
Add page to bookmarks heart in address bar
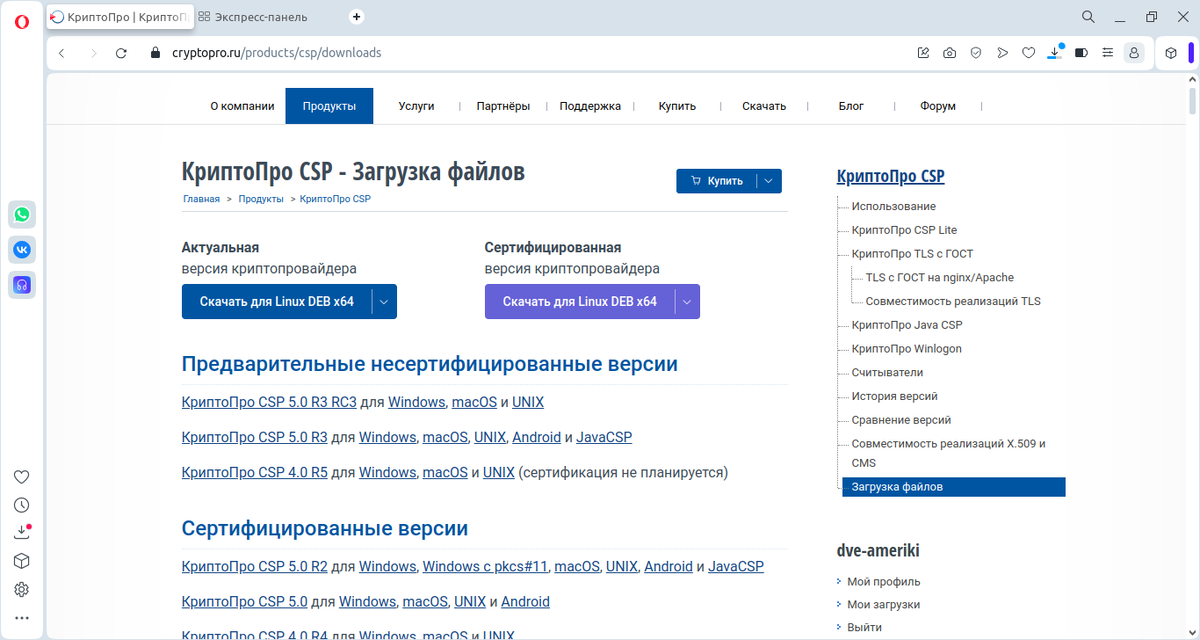1028,53
